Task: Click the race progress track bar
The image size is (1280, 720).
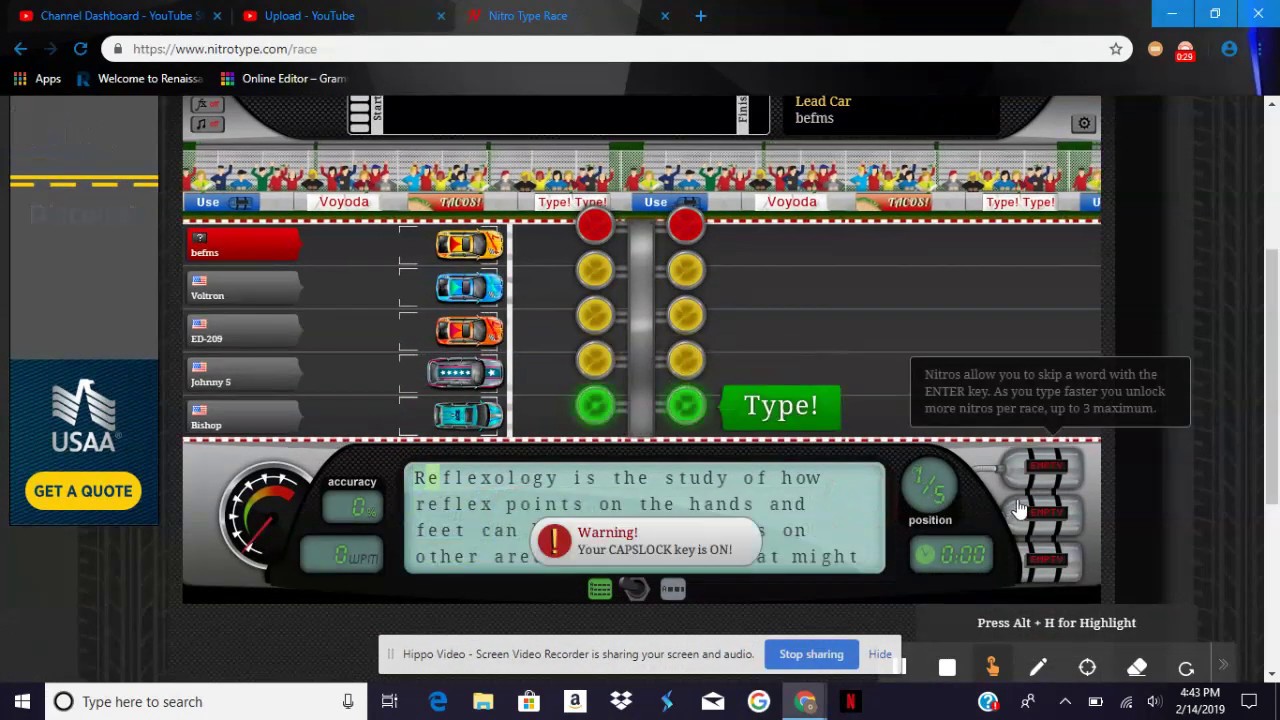Action: [x=558, y=113]
